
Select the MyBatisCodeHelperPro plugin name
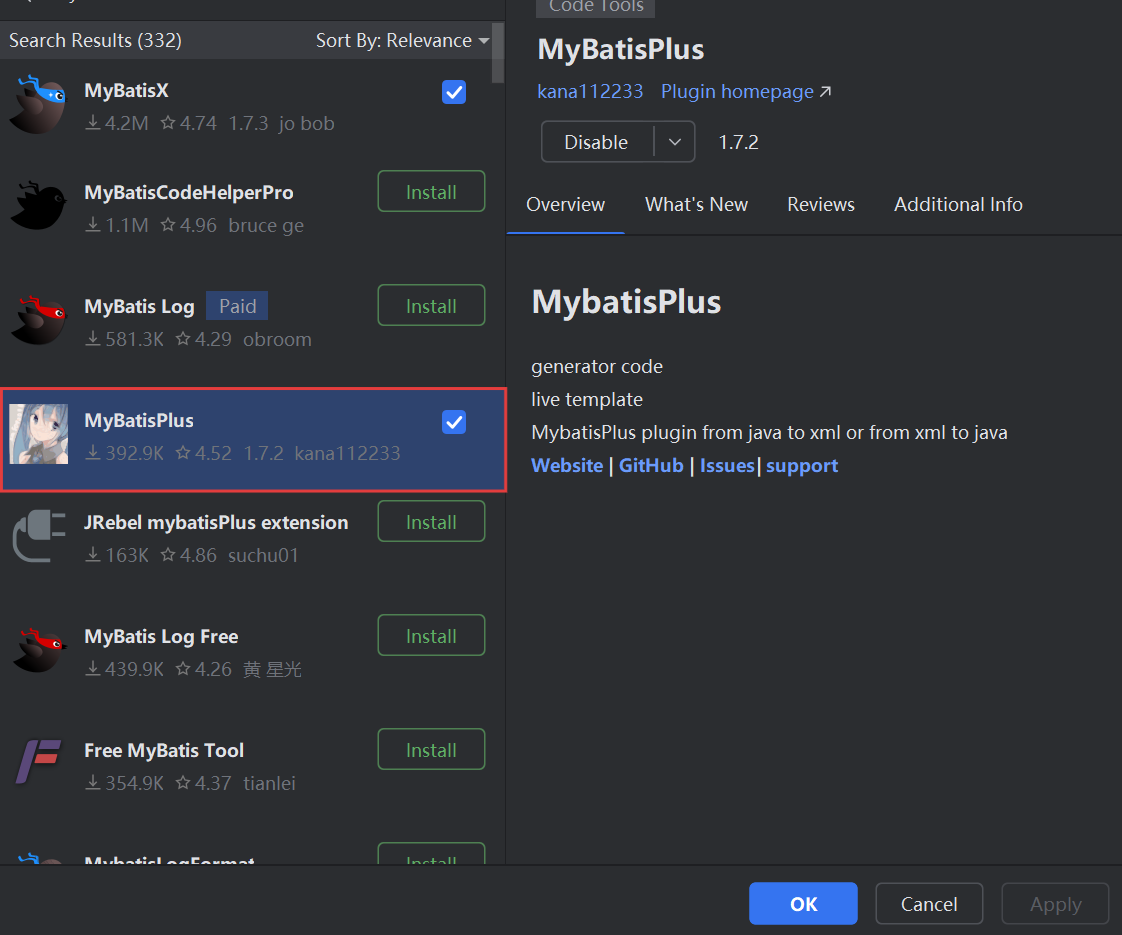point(189,192)
